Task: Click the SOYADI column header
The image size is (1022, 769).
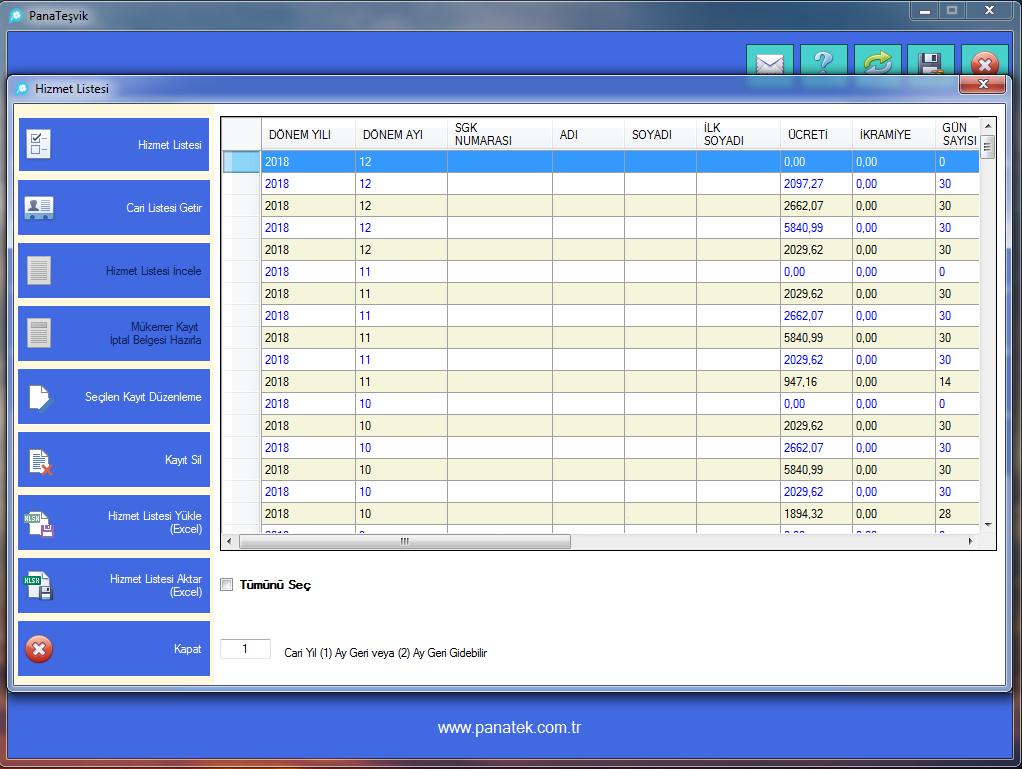Action: (x=660, y=134)
